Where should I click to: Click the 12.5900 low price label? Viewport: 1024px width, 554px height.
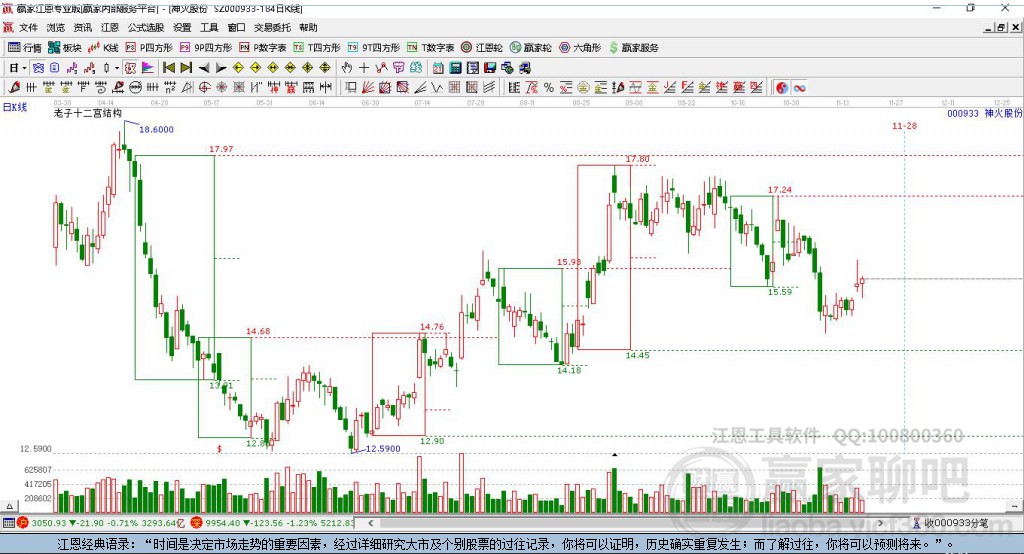tap(383, 449)
